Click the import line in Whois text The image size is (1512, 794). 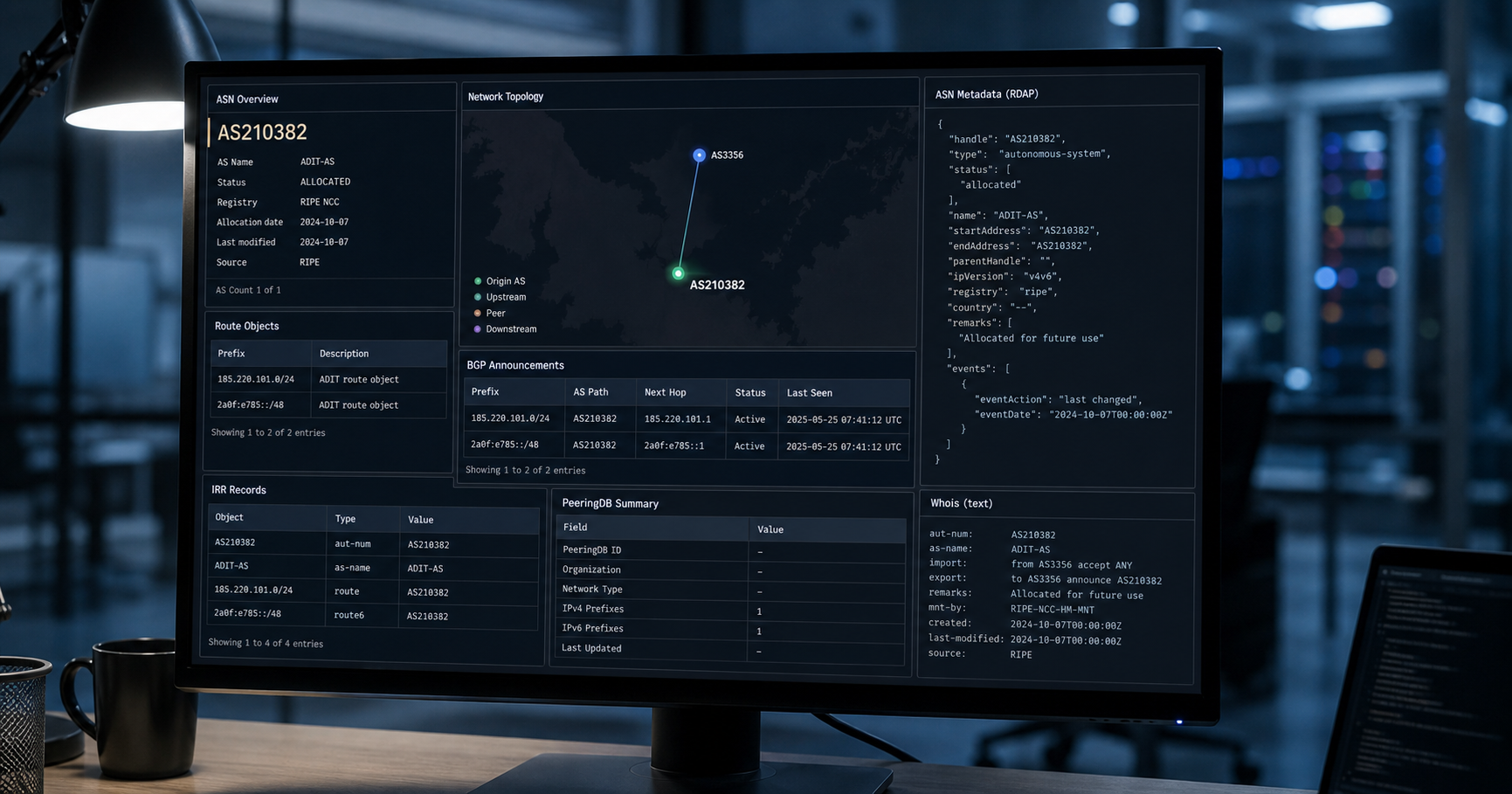click(x=1031, y=564)
